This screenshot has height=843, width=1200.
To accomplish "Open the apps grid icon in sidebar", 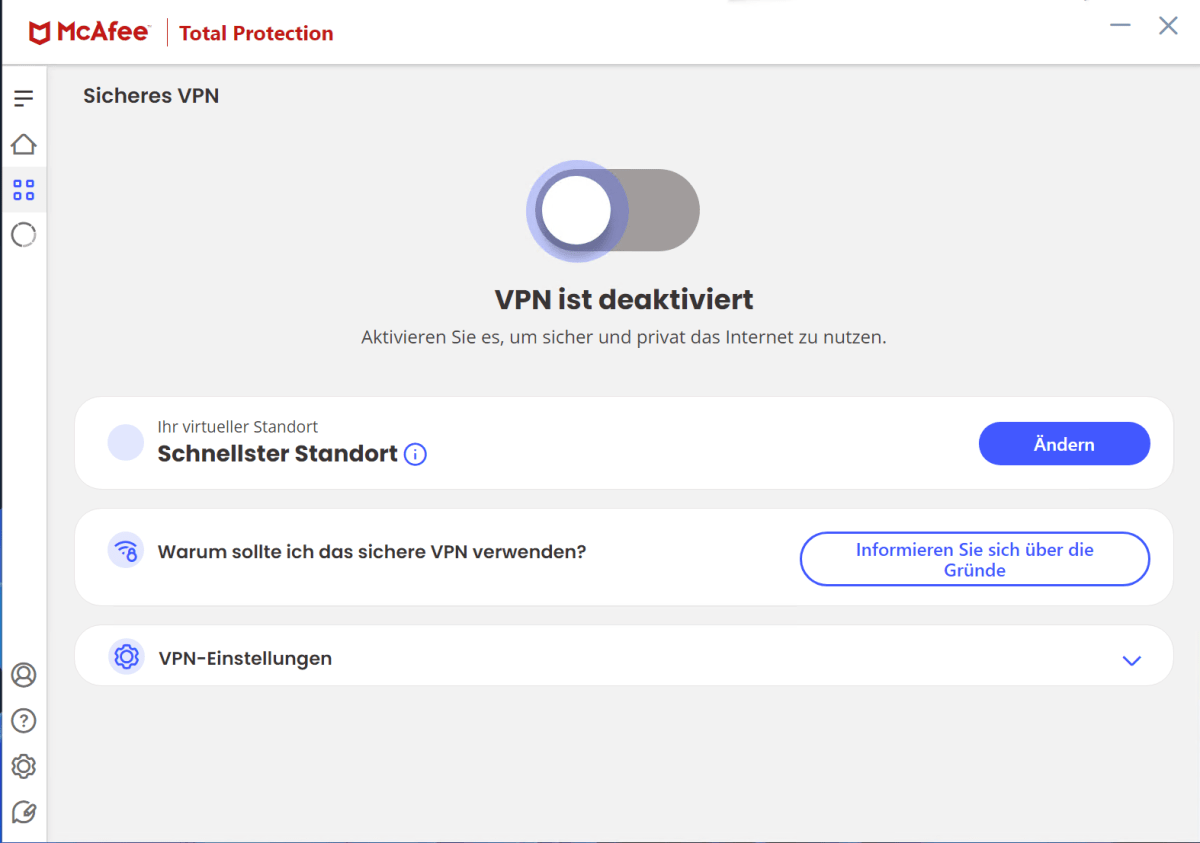I will coord(23,190).
